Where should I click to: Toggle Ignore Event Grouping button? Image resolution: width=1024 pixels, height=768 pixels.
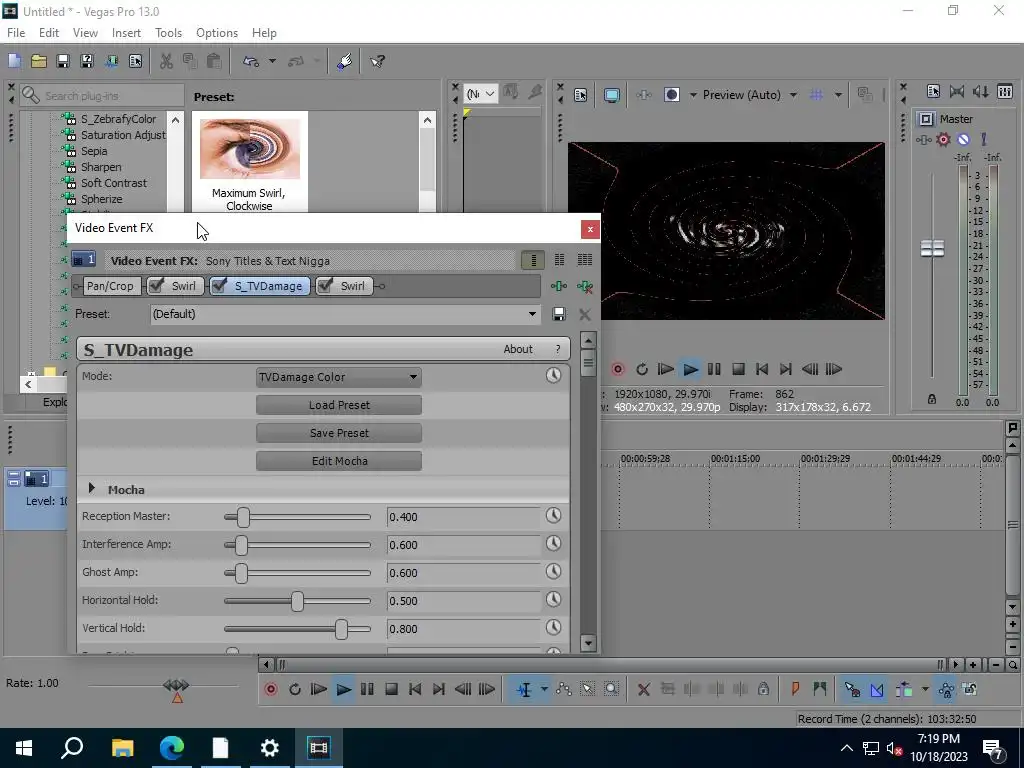coord(970,689)
